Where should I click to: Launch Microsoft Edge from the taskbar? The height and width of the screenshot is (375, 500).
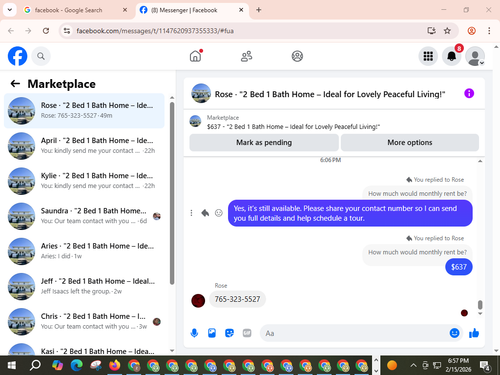pyautogui.click(x=77, y=366)
